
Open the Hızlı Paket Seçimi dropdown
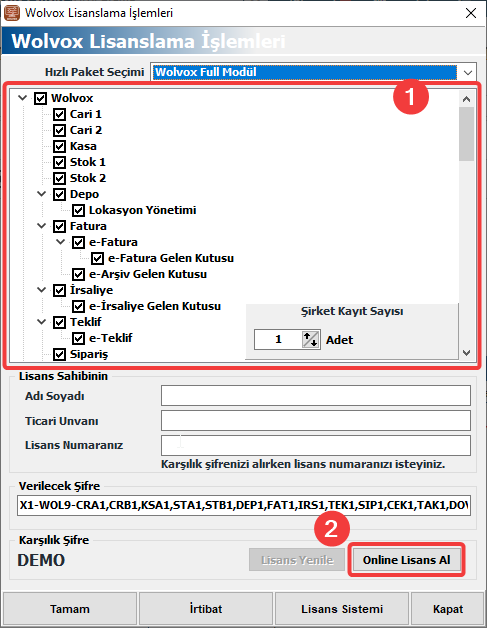[467, 72]
